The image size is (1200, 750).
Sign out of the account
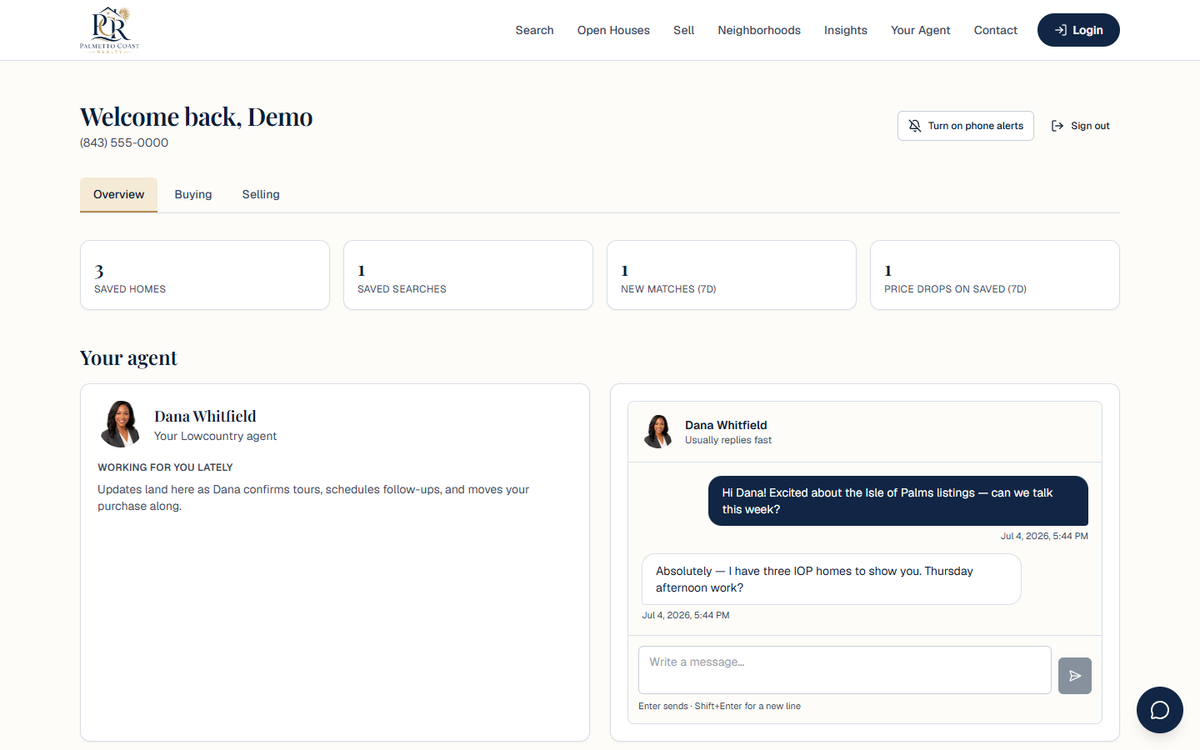click(1081, 126)
